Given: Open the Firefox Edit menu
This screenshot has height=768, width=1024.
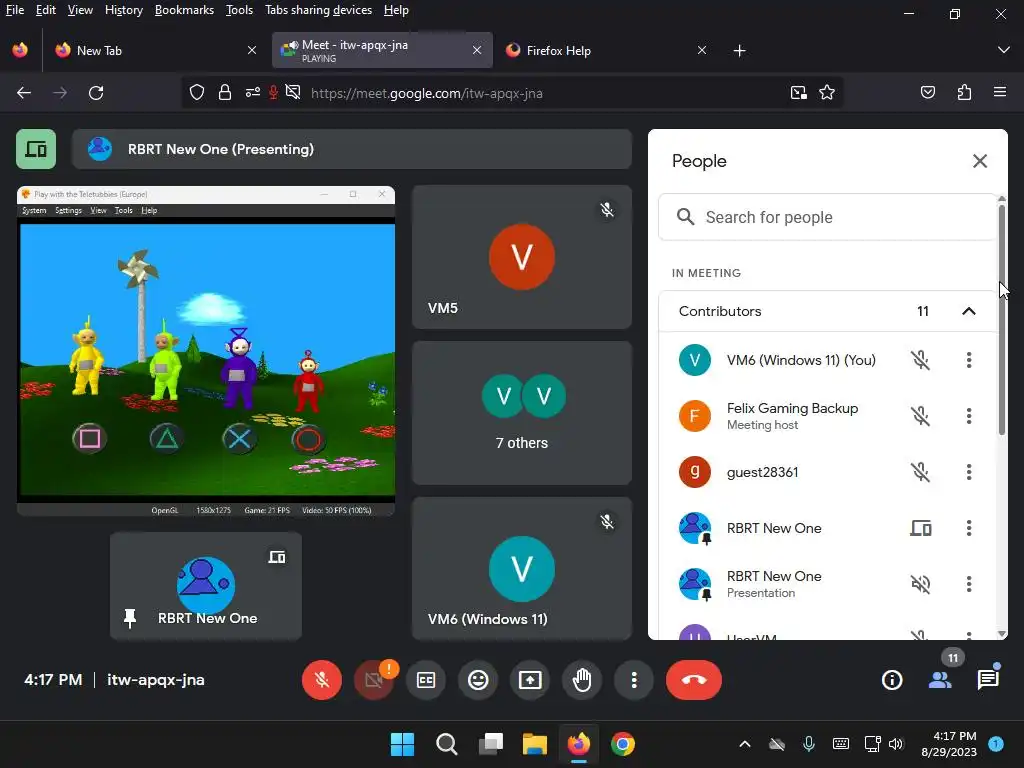Looking at the screenshot, I should pos(46,10).
